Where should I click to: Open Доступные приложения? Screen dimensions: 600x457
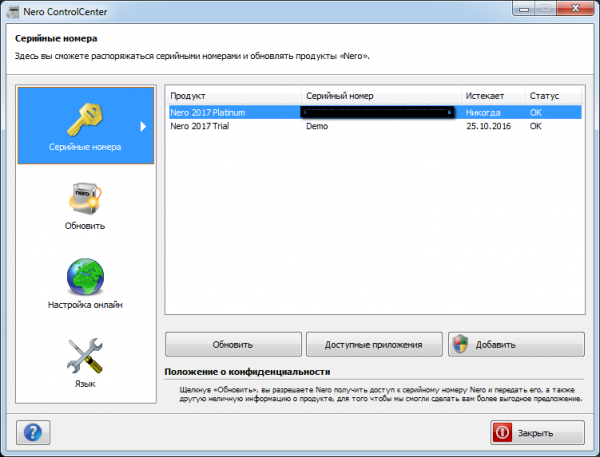click(374, 344)
